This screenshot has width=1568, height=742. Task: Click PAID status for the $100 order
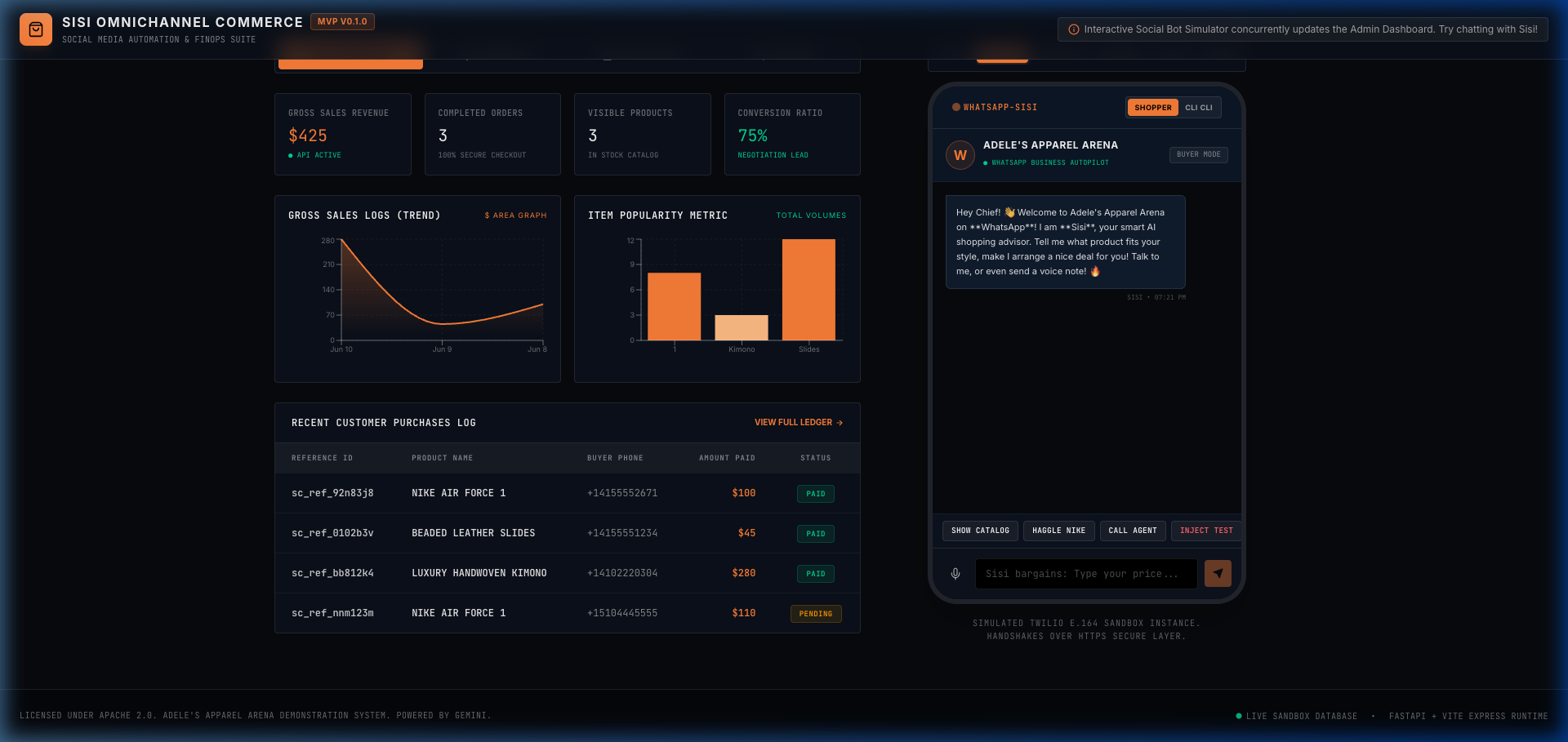816,494
